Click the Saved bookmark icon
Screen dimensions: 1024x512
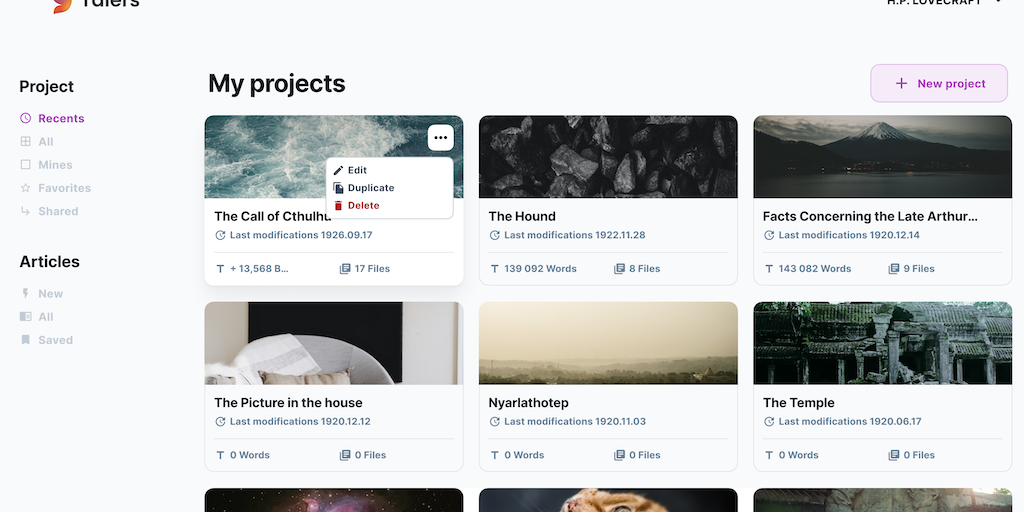pos(26,340)
